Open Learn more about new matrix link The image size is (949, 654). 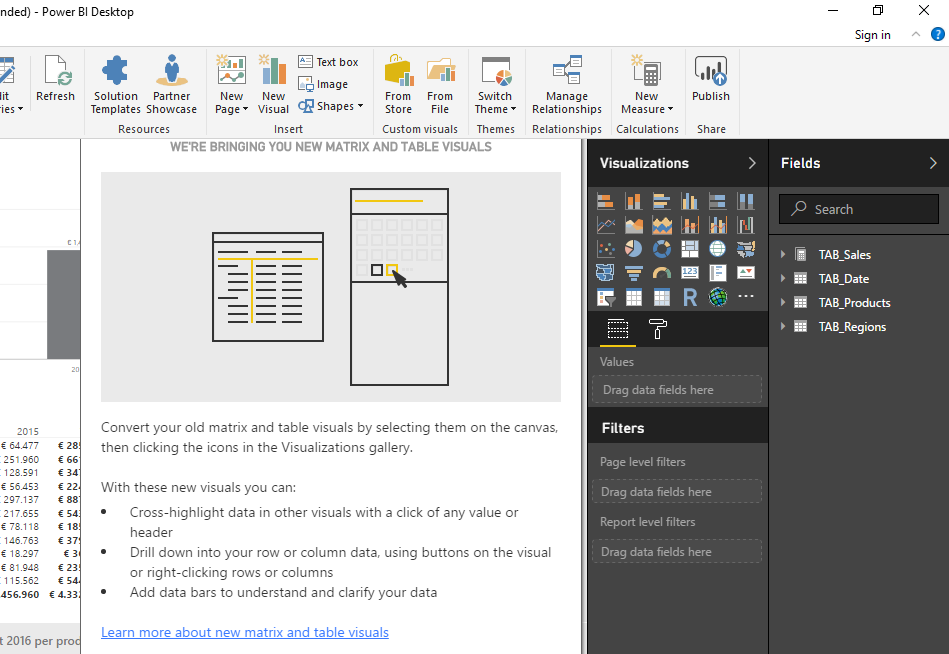pos(245,632)
